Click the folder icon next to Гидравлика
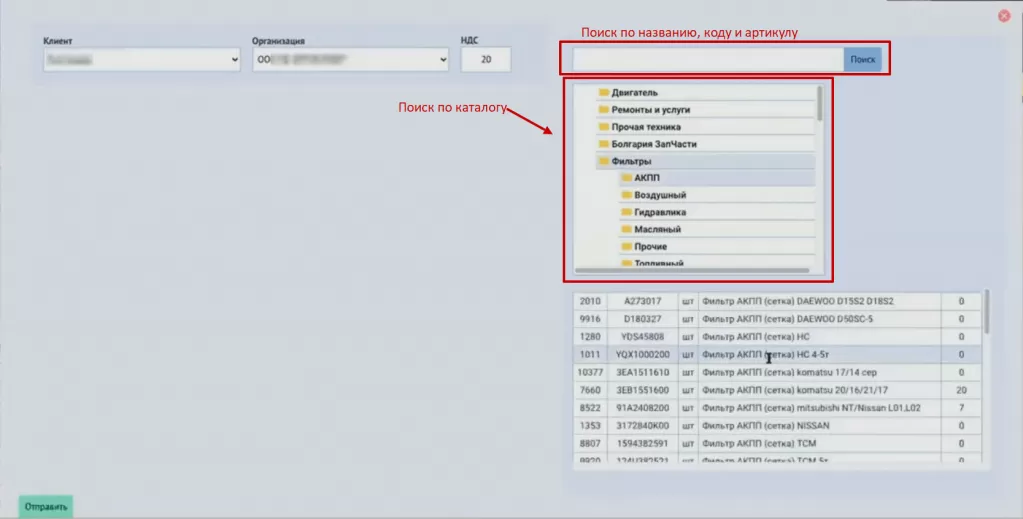The width and height of the screenshot is (1023, 519). click(x=626, y=212)
